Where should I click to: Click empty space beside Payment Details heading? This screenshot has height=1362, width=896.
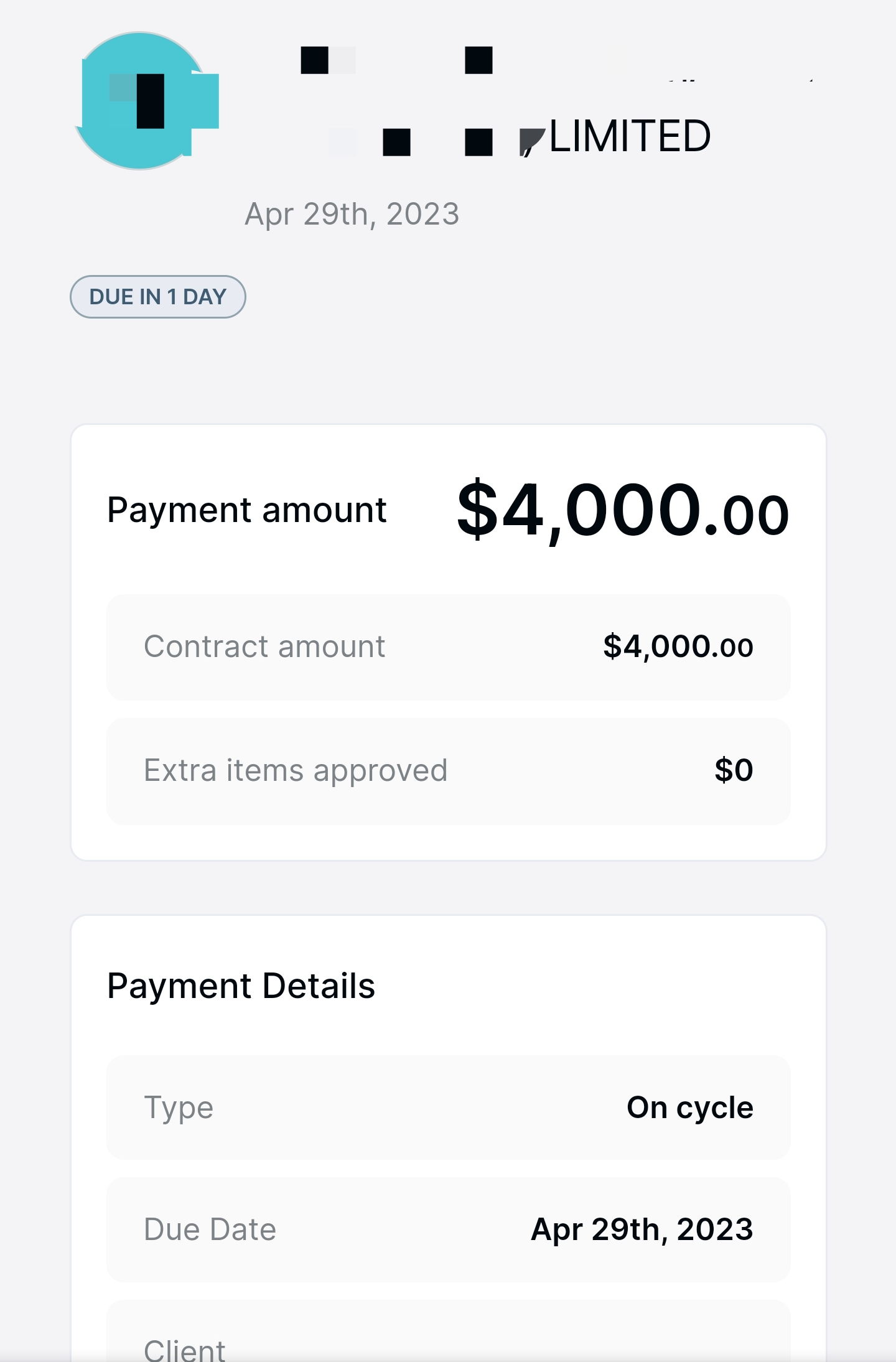[591, 986]
